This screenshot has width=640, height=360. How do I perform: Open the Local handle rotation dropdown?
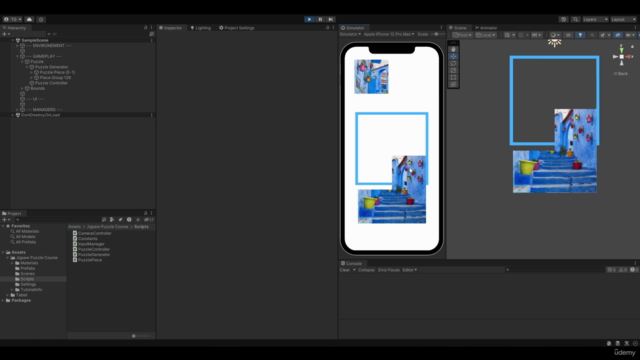tap(485, 35)
